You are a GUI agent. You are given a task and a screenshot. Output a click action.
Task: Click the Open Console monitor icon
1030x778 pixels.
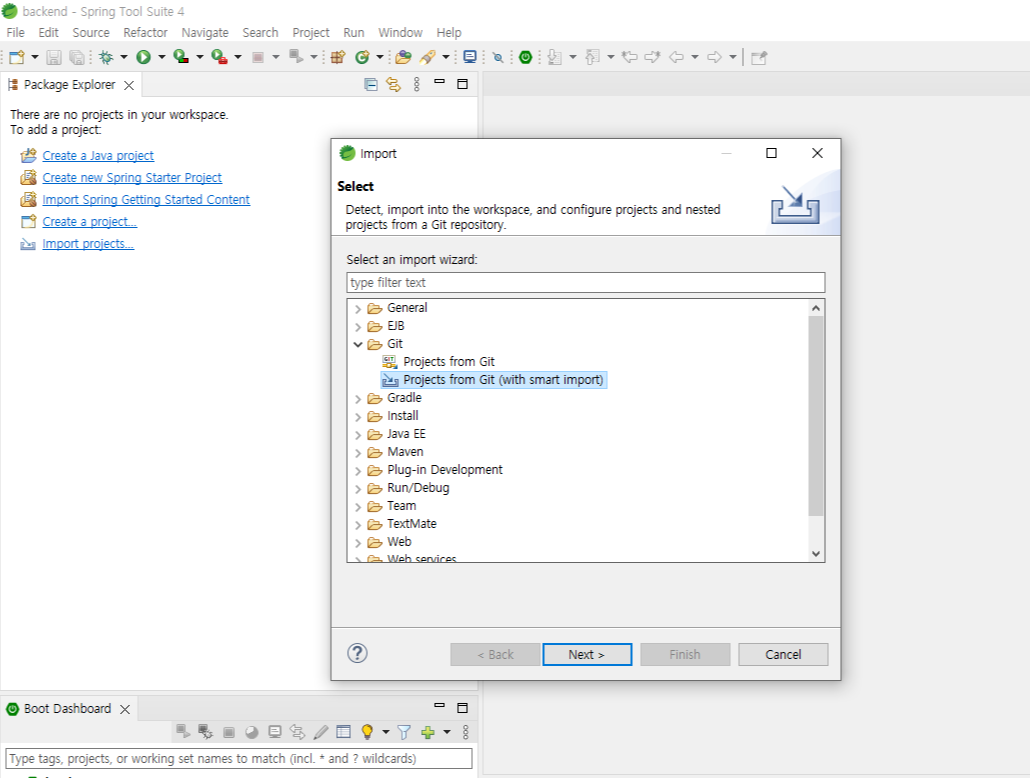click(470, 57)
